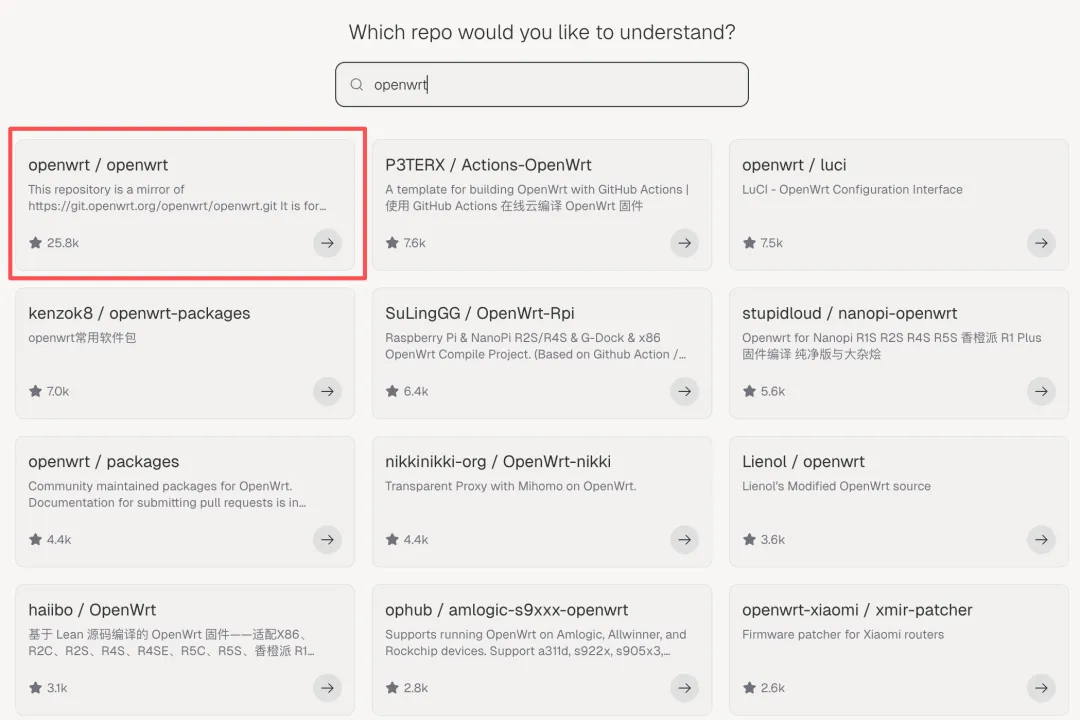Click star icon beside 3.1k
The image size is (1080, 720).
click(x=35, y=688)
